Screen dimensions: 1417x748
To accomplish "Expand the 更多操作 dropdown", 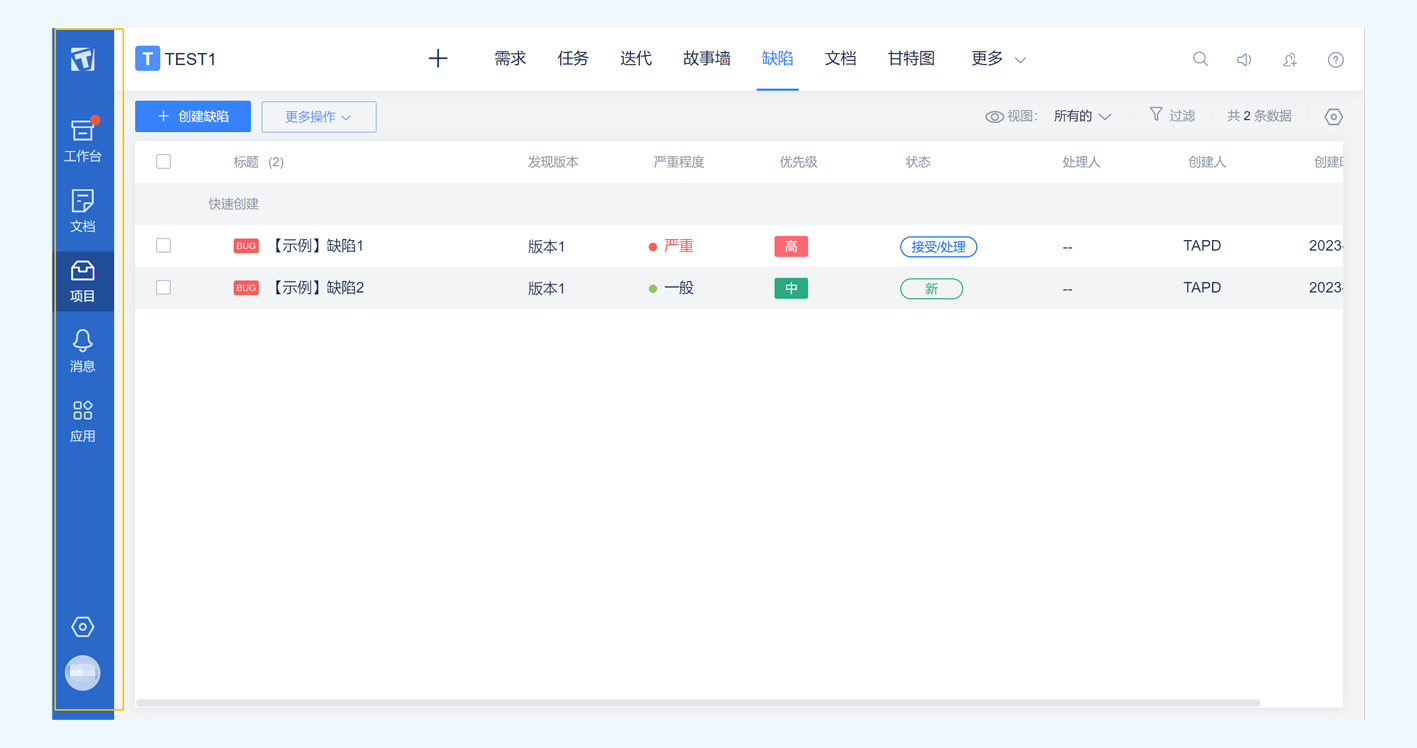I will (319, 117).
